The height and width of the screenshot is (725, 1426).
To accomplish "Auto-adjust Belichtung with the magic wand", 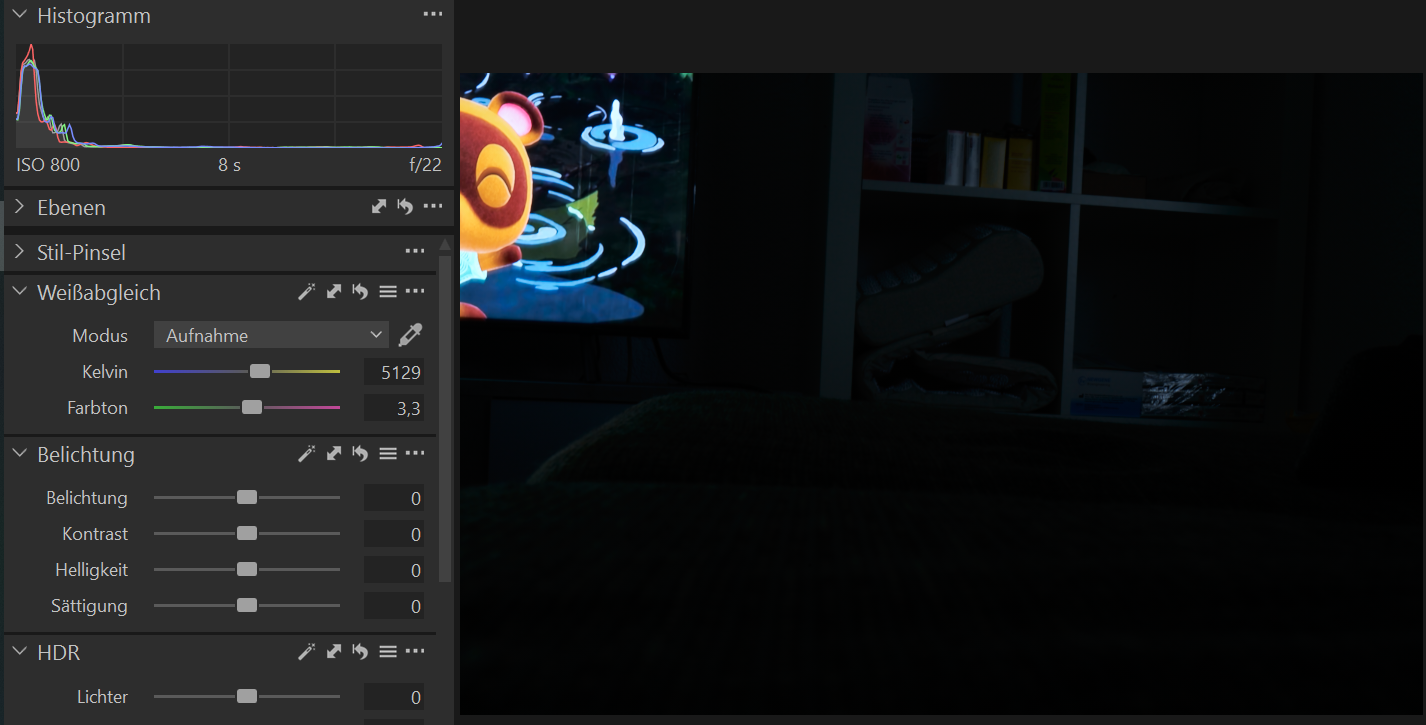I will (x=307, y=454).
